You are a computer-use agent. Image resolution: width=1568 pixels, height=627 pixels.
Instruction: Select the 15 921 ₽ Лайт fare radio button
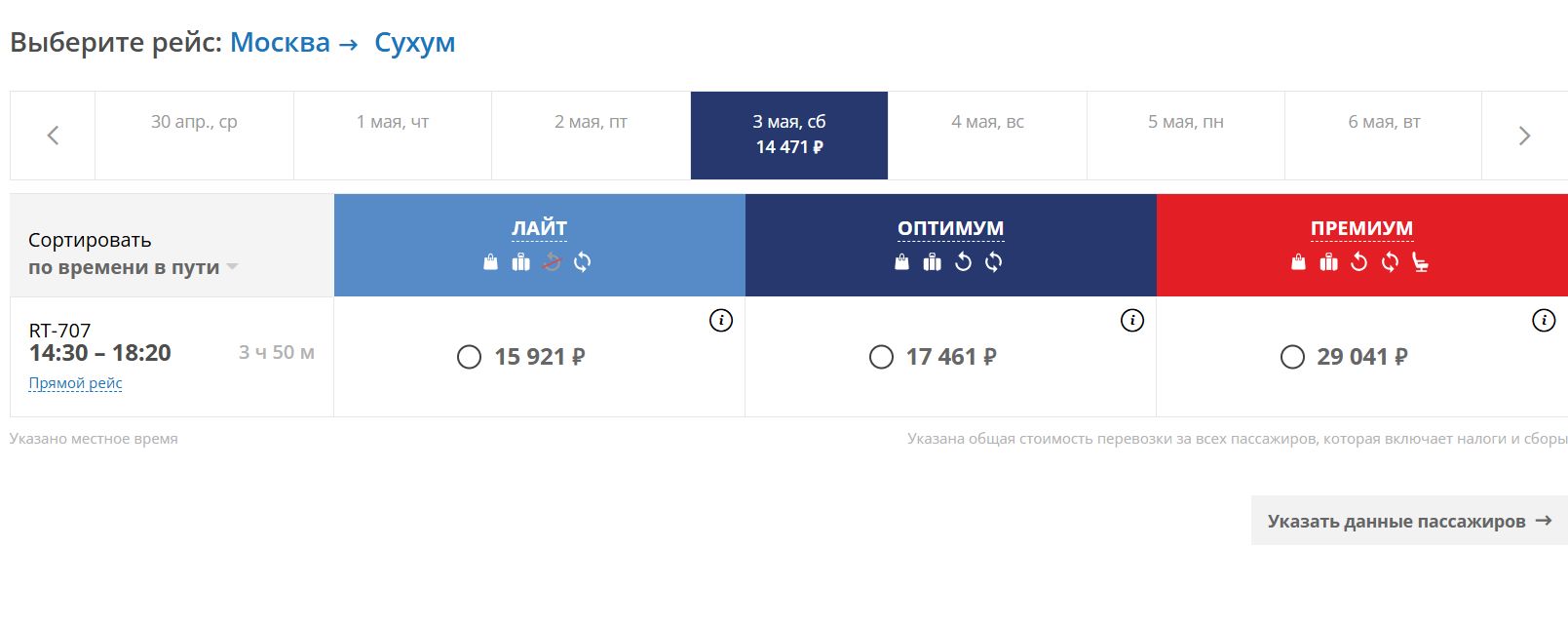point(469,357)
